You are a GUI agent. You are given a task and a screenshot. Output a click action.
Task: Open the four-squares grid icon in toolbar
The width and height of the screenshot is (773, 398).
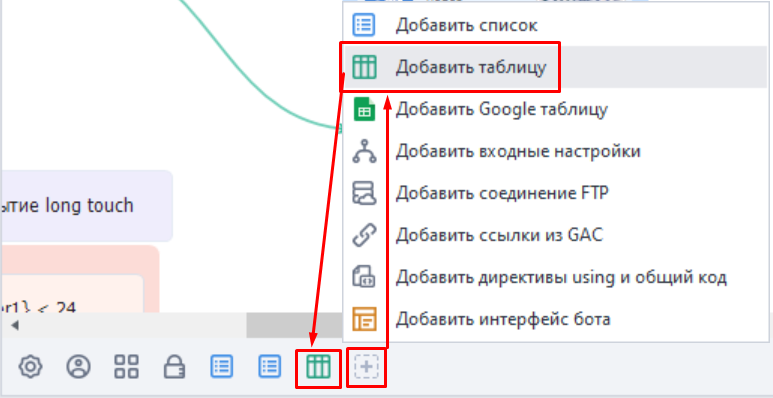pos(126,367)
